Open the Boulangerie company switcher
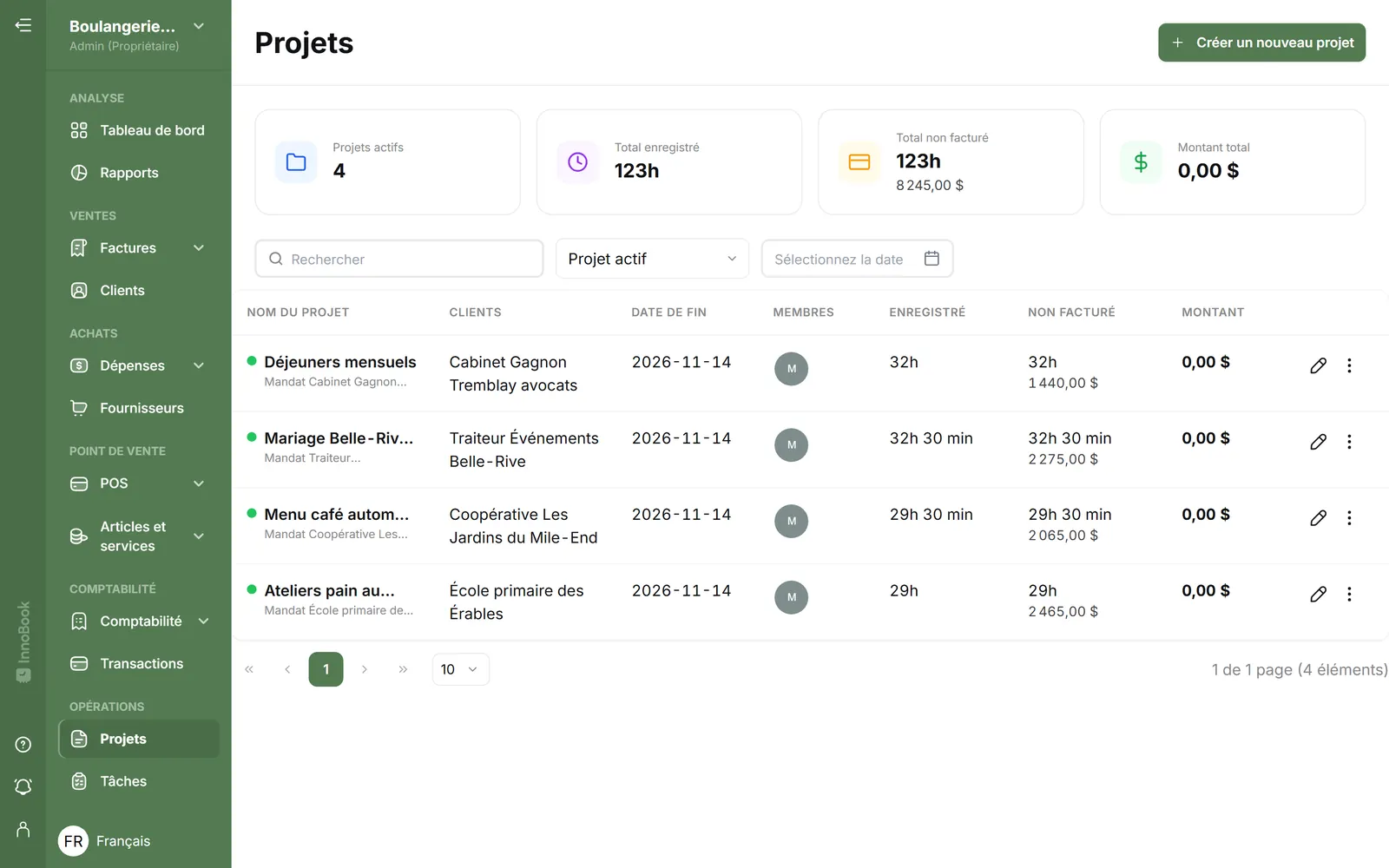This screenshot has height=868, width=1389. (137, 35)
